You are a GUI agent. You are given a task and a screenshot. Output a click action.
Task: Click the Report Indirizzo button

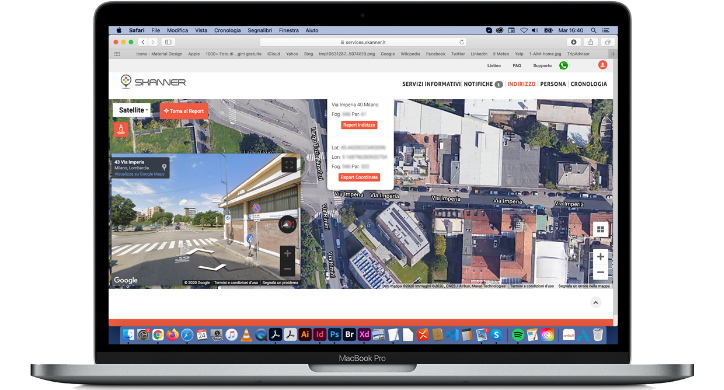pyautogui.click(x=359, y=125)
